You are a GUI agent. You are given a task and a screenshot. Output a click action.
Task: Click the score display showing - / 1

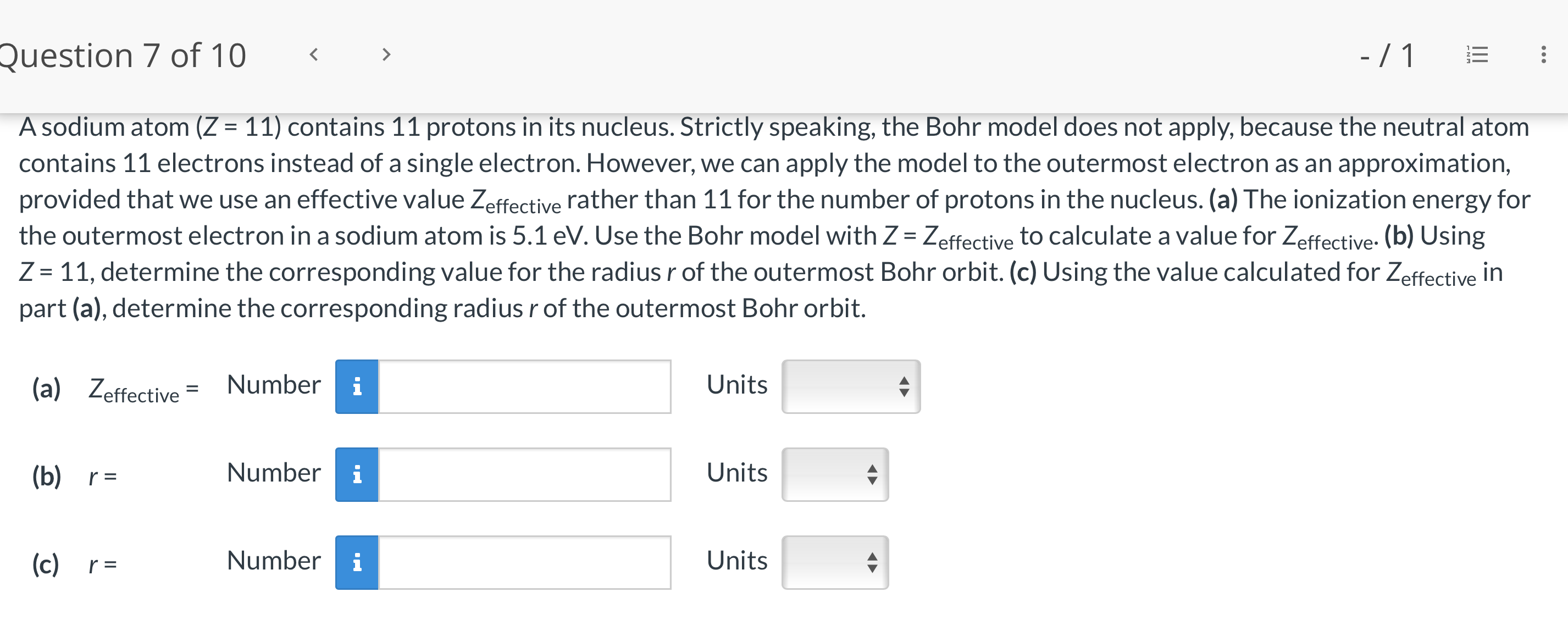pyautogui.click(x=1386, y=55)
